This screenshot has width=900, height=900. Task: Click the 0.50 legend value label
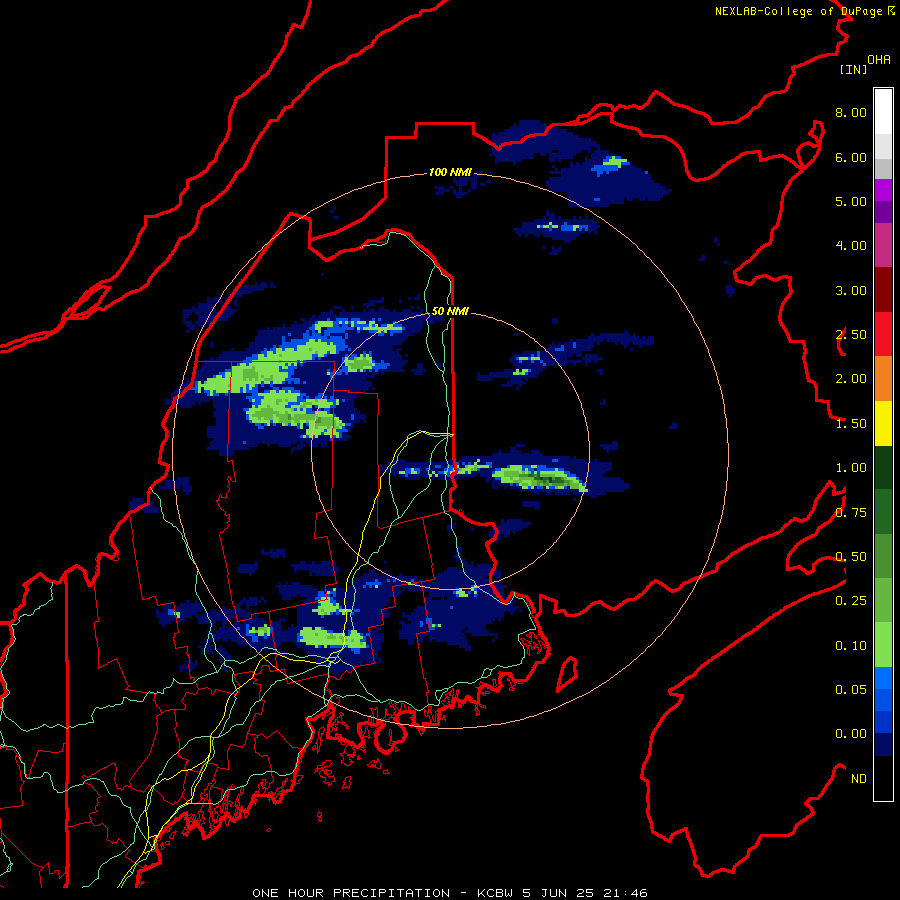click(851, 557)
